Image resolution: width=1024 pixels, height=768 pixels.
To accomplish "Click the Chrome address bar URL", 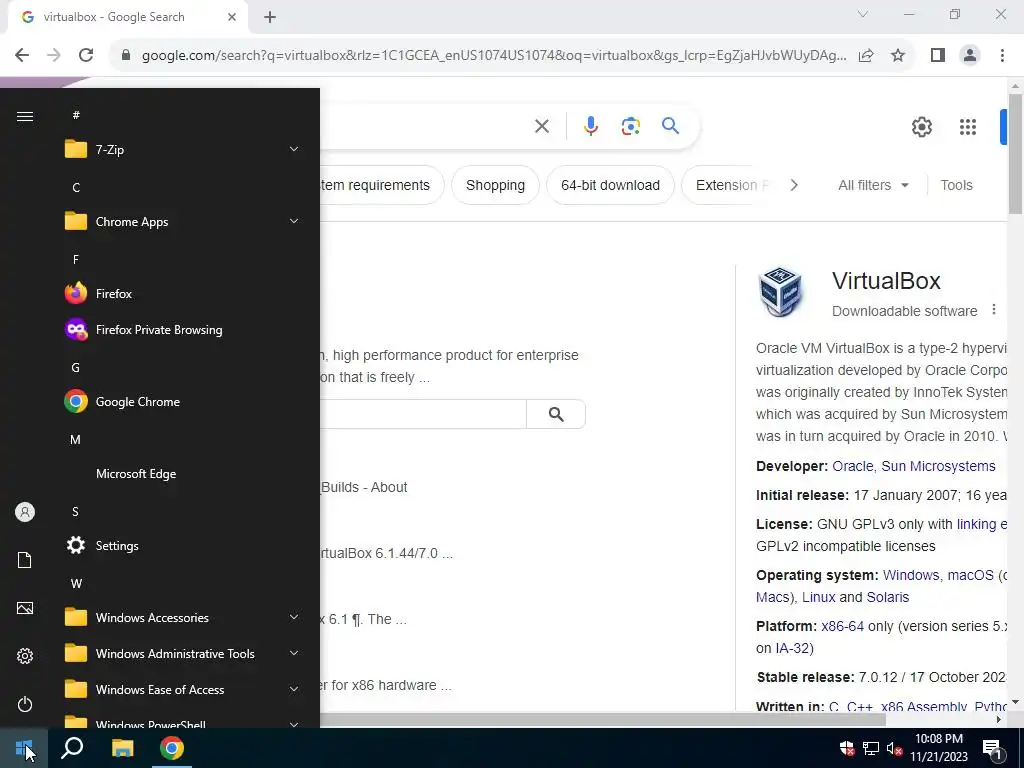I will 493,55.
